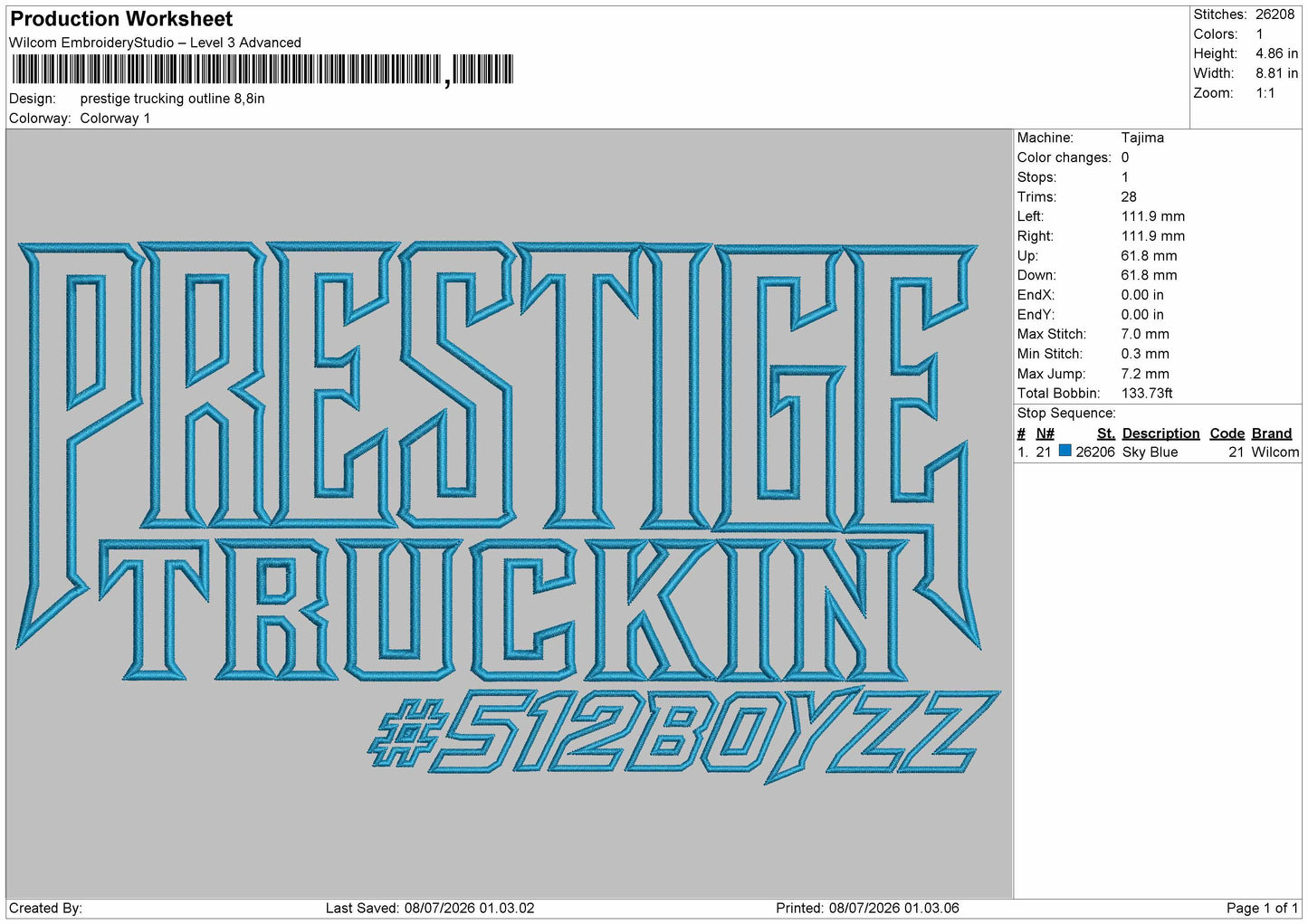Screen dimensions: 1308x924
Task: Click the Max Jump value 7.2 mm
Action: (x=1145, y=374)
